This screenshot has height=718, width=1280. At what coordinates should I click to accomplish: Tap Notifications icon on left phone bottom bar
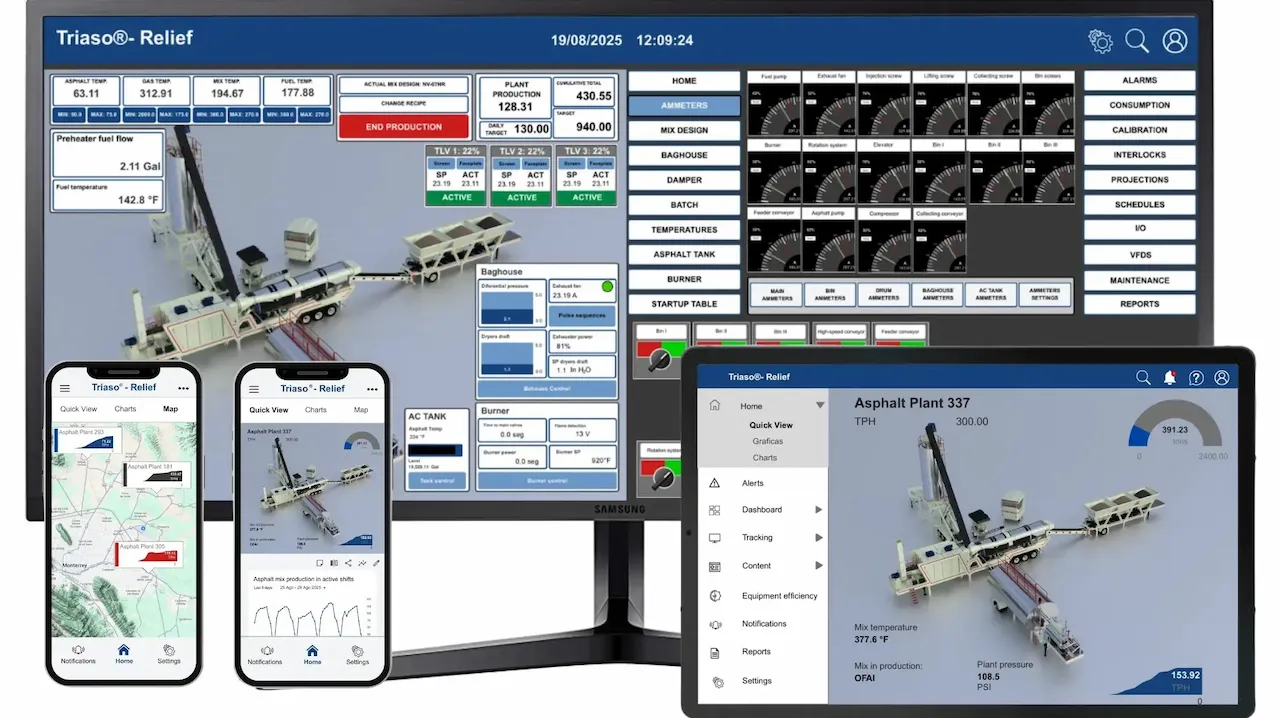click(78, 649)
